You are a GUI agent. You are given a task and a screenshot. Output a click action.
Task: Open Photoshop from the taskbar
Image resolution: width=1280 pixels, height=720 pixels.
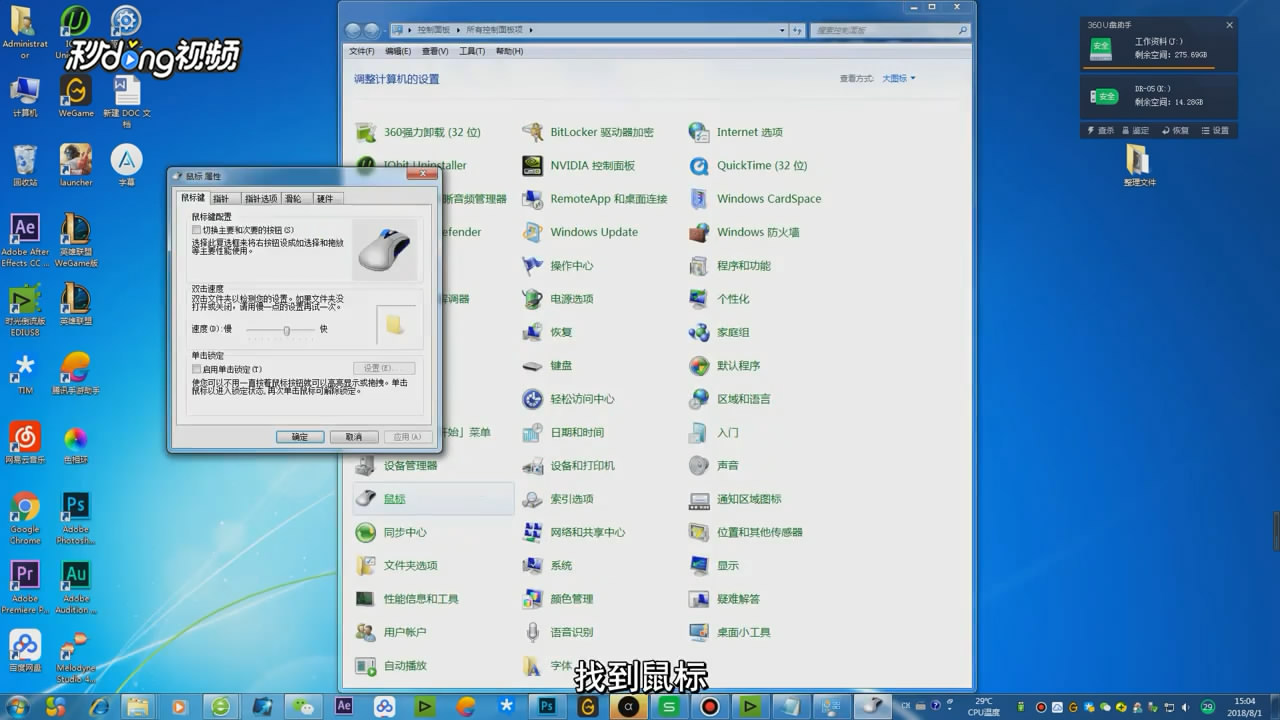547,706
